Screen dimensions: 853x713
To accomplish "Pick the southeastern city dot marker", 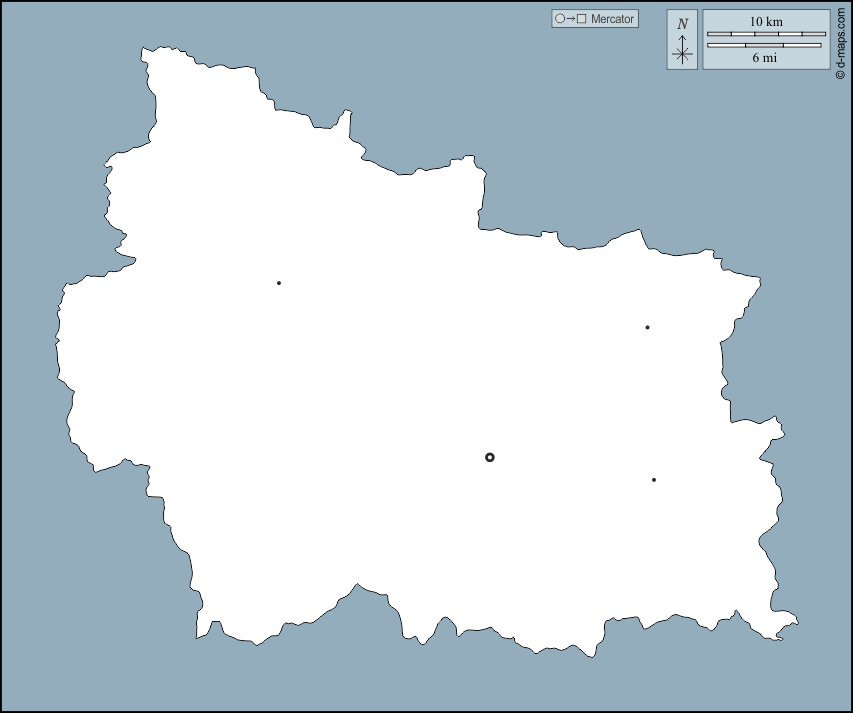I will 654,480.
